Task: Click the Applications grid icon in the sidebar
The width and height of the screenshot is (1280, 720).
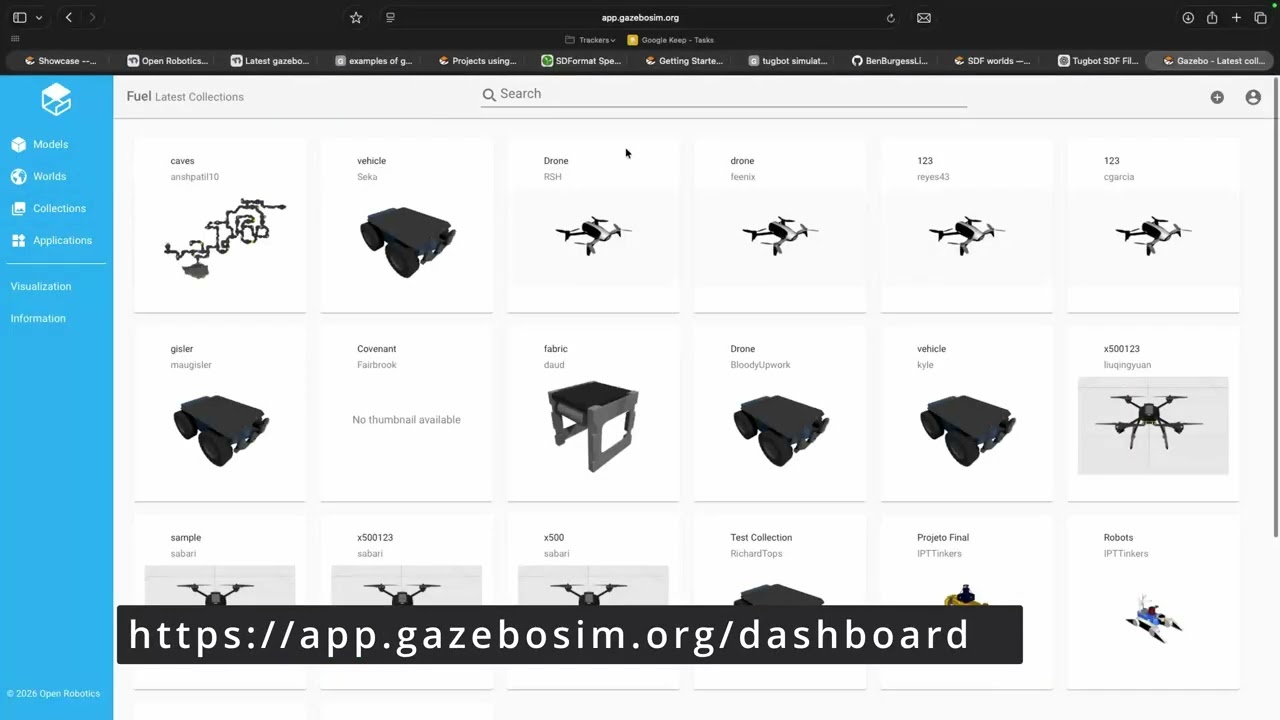Action: [x=18, y=241]
